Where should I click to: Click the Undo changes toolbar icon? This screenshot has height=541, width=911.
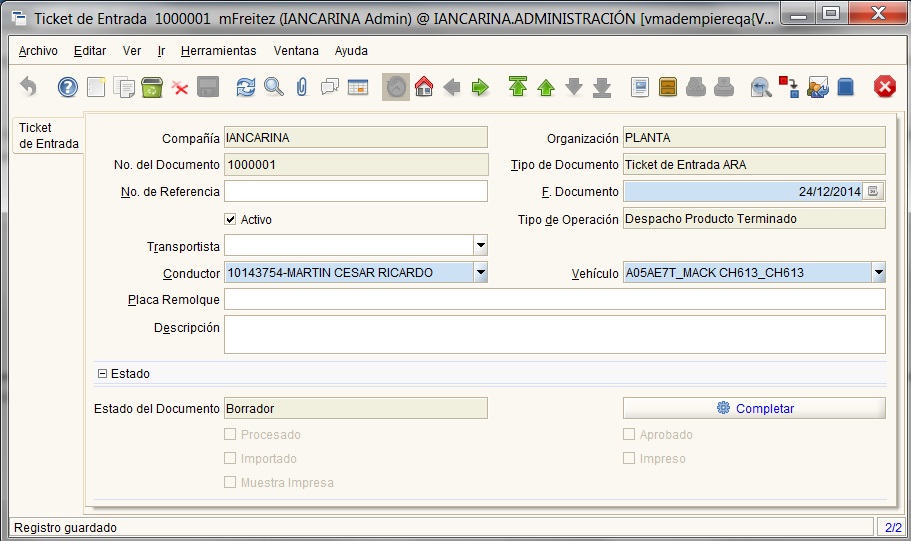point(28,87)
